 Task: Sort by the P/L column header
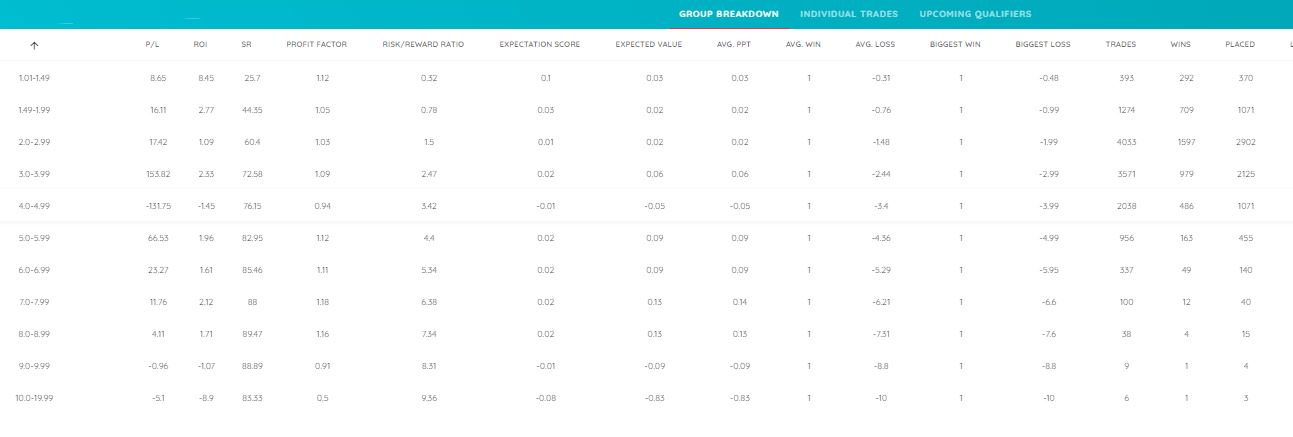(153, 45)
